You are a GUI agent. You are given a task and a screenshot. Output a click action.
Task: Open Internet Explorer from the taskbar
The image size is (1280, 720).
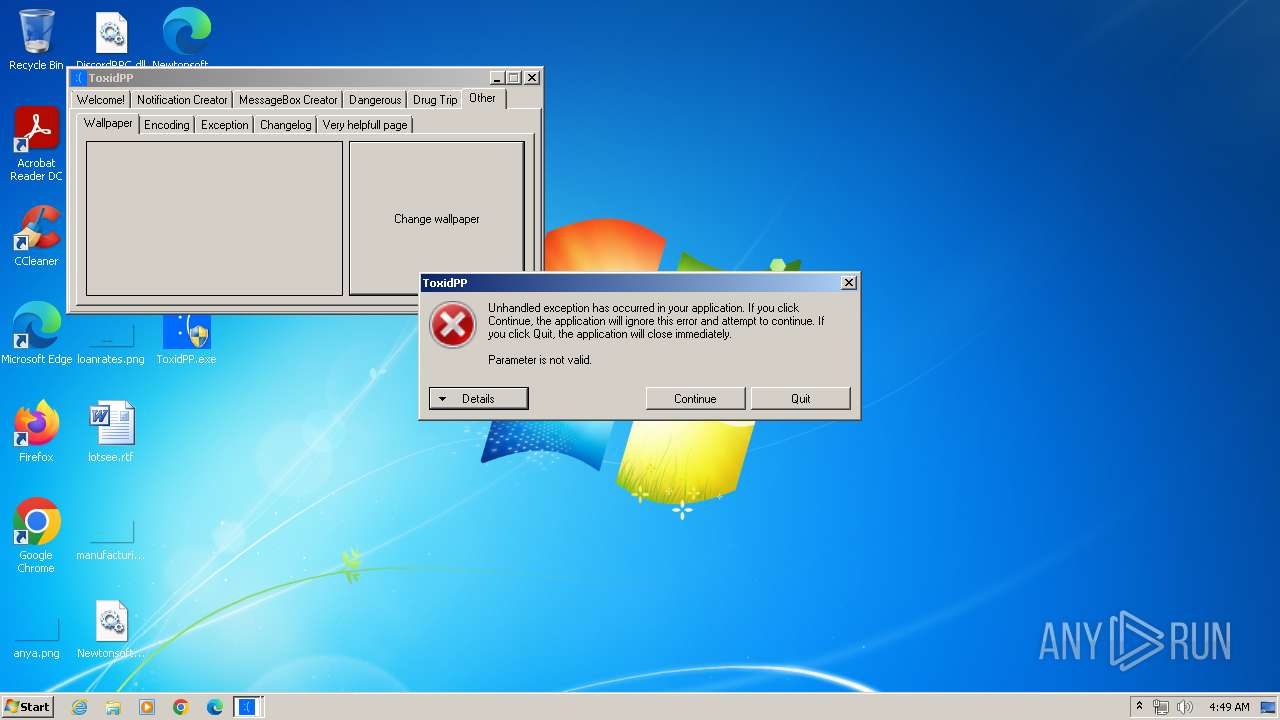tap(79, 707)
